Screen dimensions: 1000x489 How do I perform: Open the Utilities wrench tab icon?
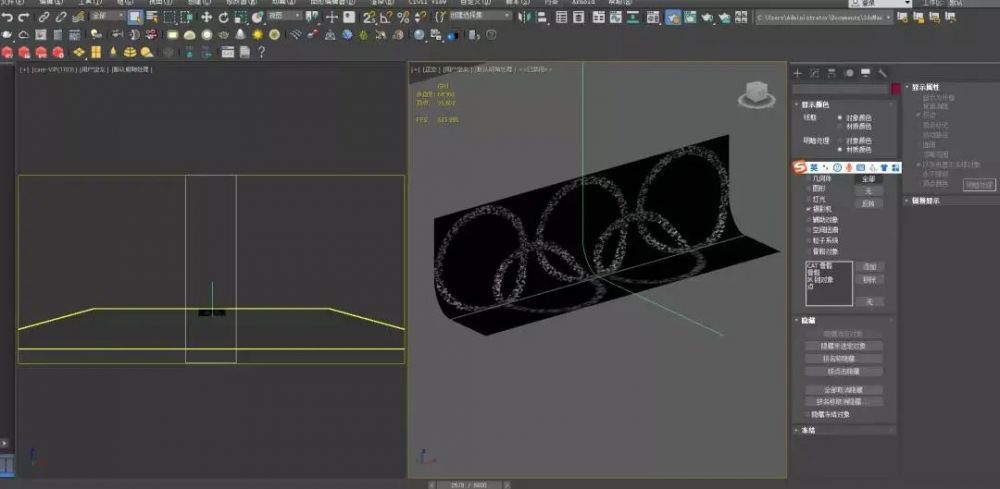tap(883, 73)
